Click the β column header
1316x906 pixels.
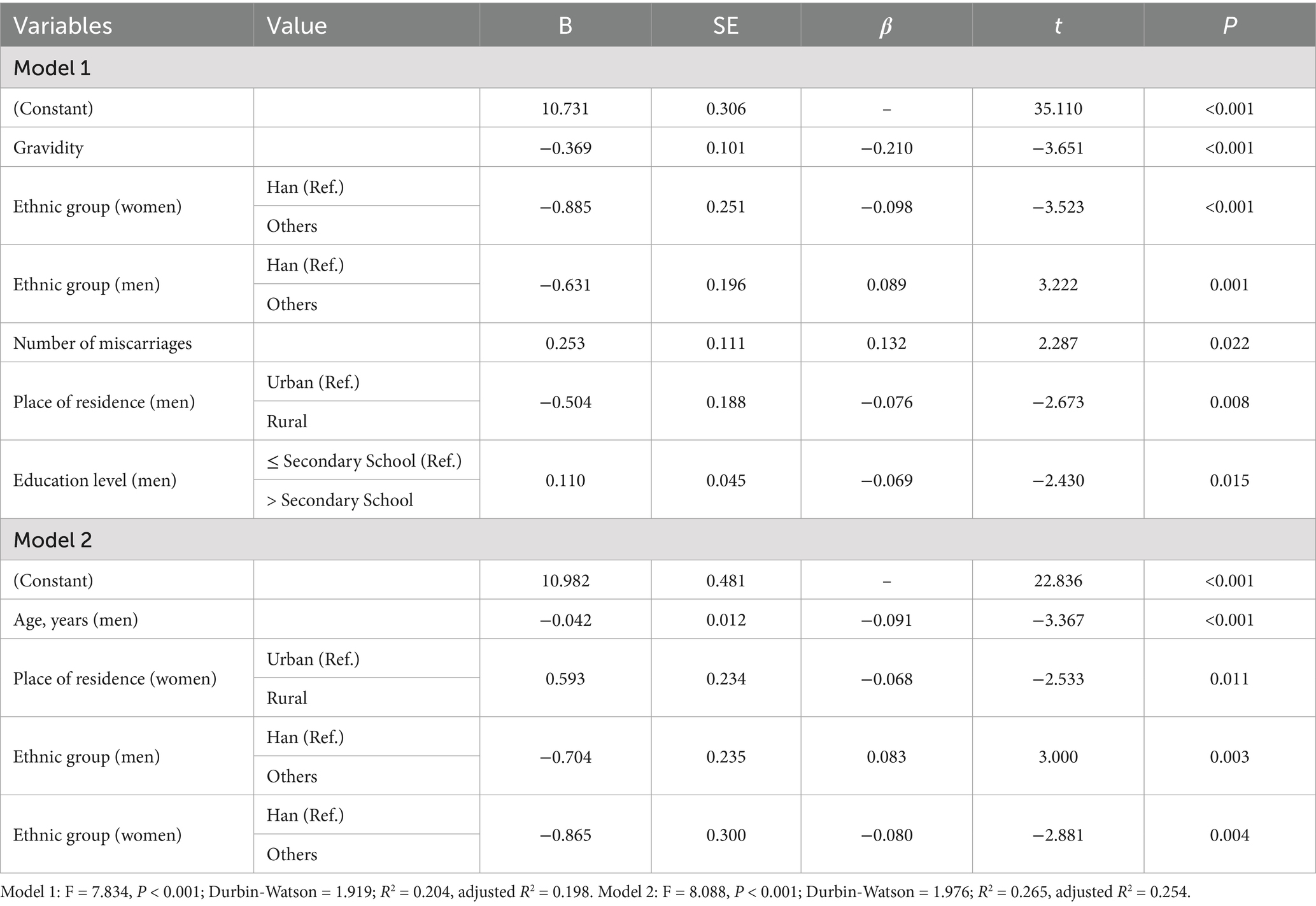(886, 25)
